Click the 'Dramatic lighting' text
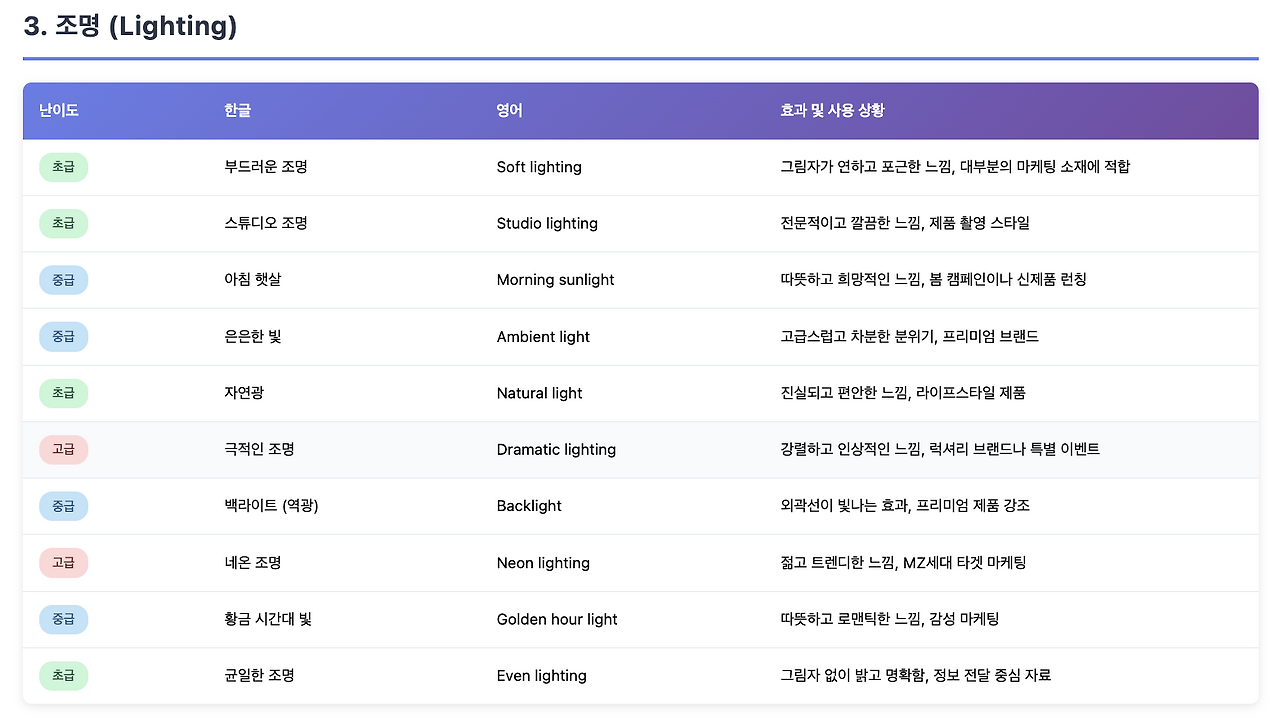This screenshot has width=1280, height=725. point(556,449)
